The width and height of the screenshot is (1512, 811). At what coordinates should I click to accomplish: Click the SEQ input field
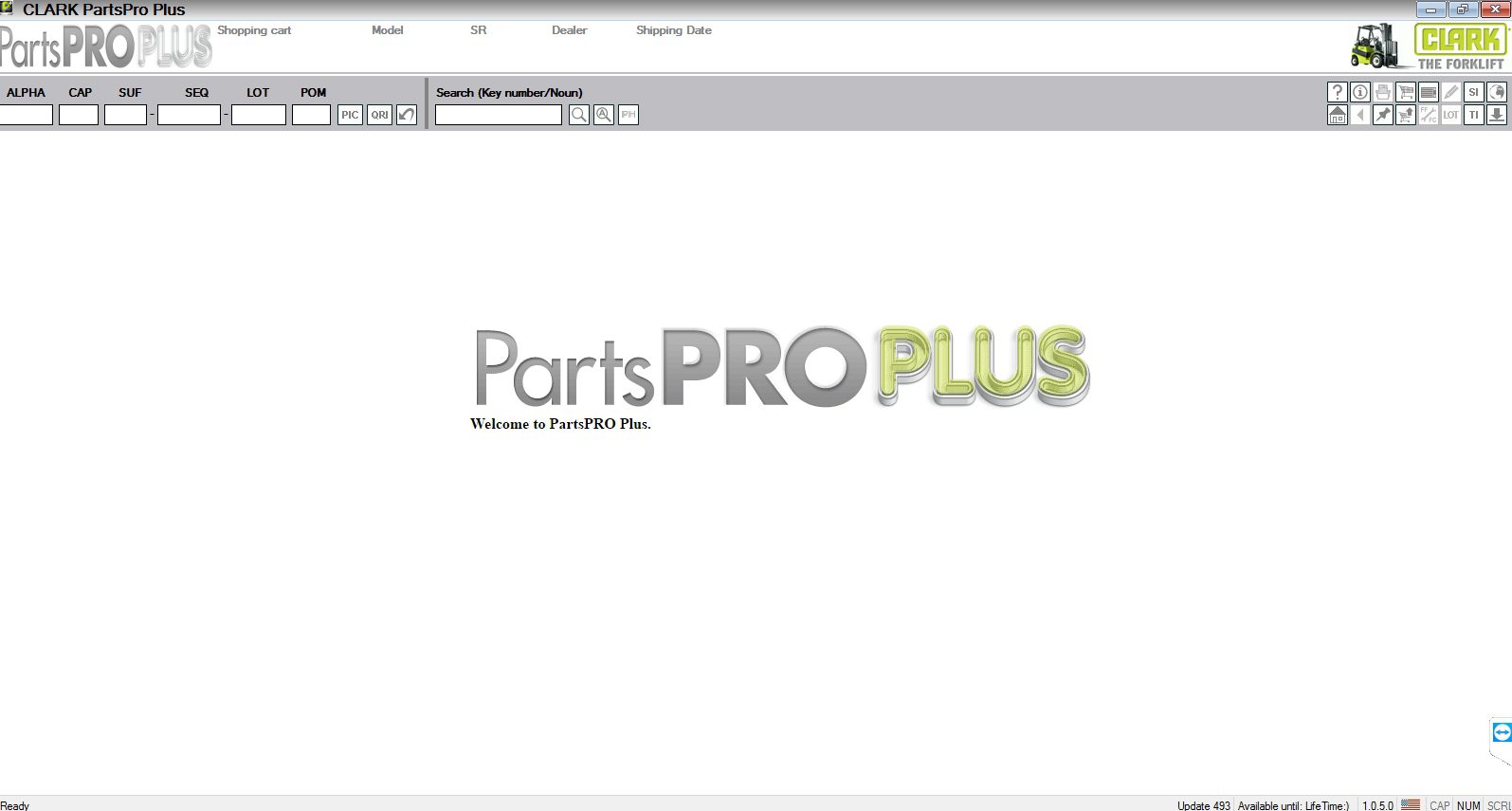click(x=189, y=115)
